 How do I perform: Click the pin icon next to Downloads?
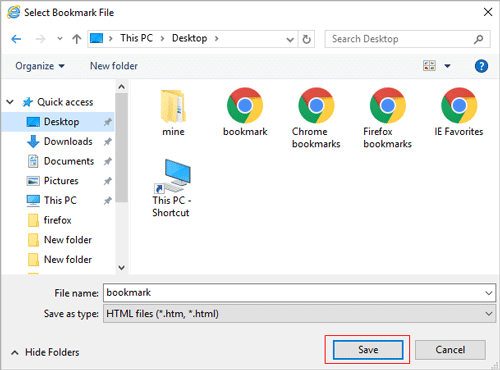(x=107, y=142)
